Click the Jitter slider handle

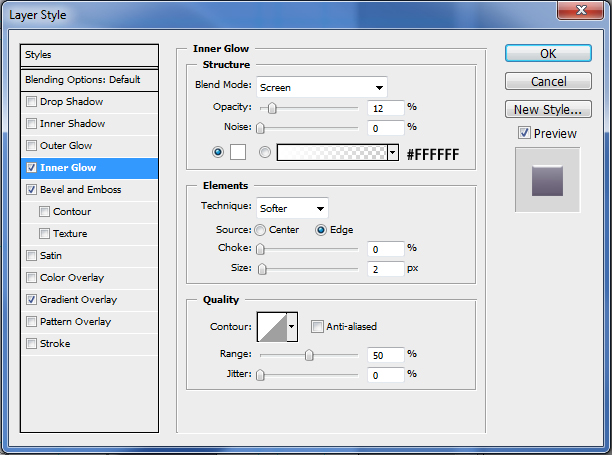[260, 375]
